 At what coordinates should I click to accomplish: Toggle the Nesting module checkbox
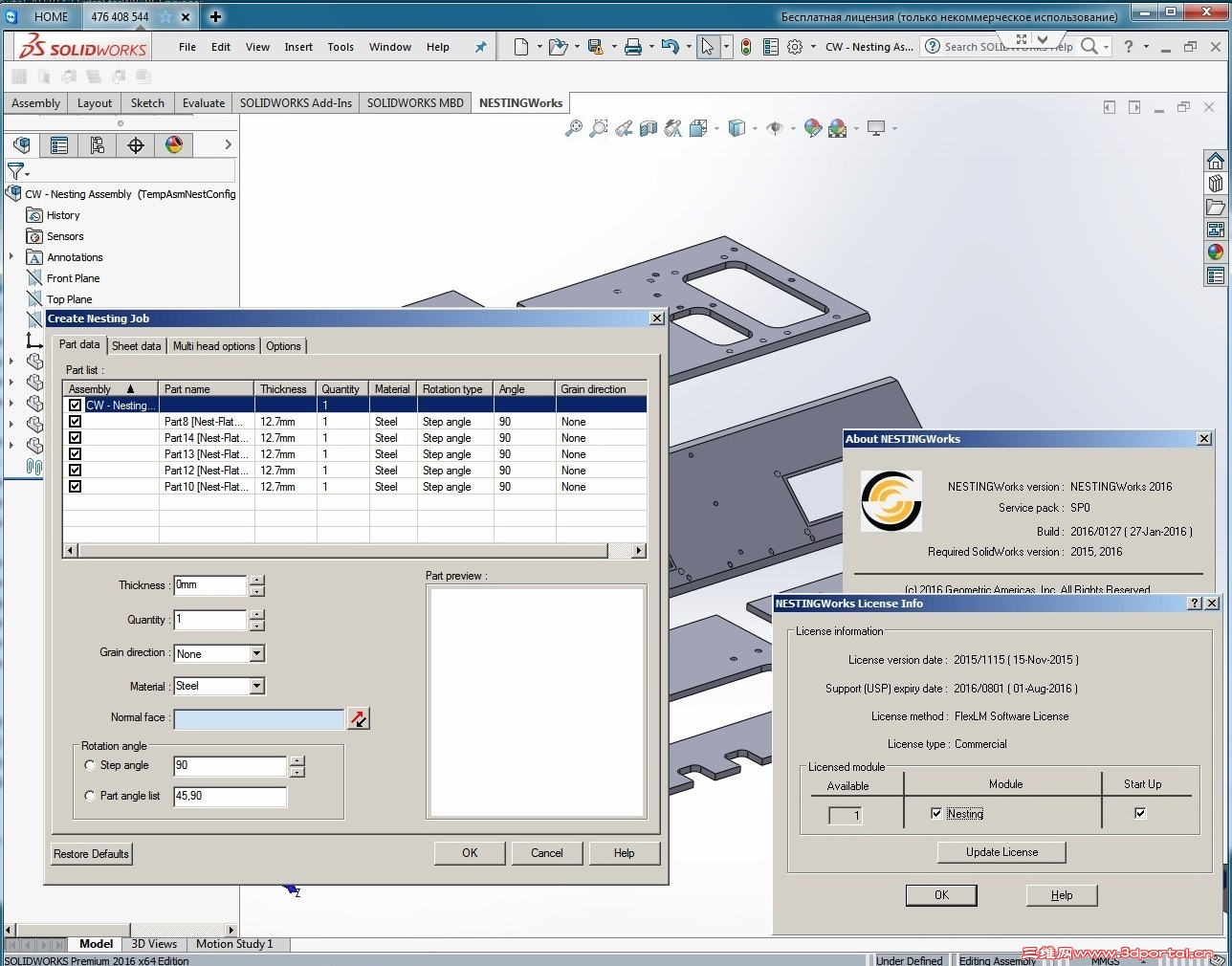point(936,813)
